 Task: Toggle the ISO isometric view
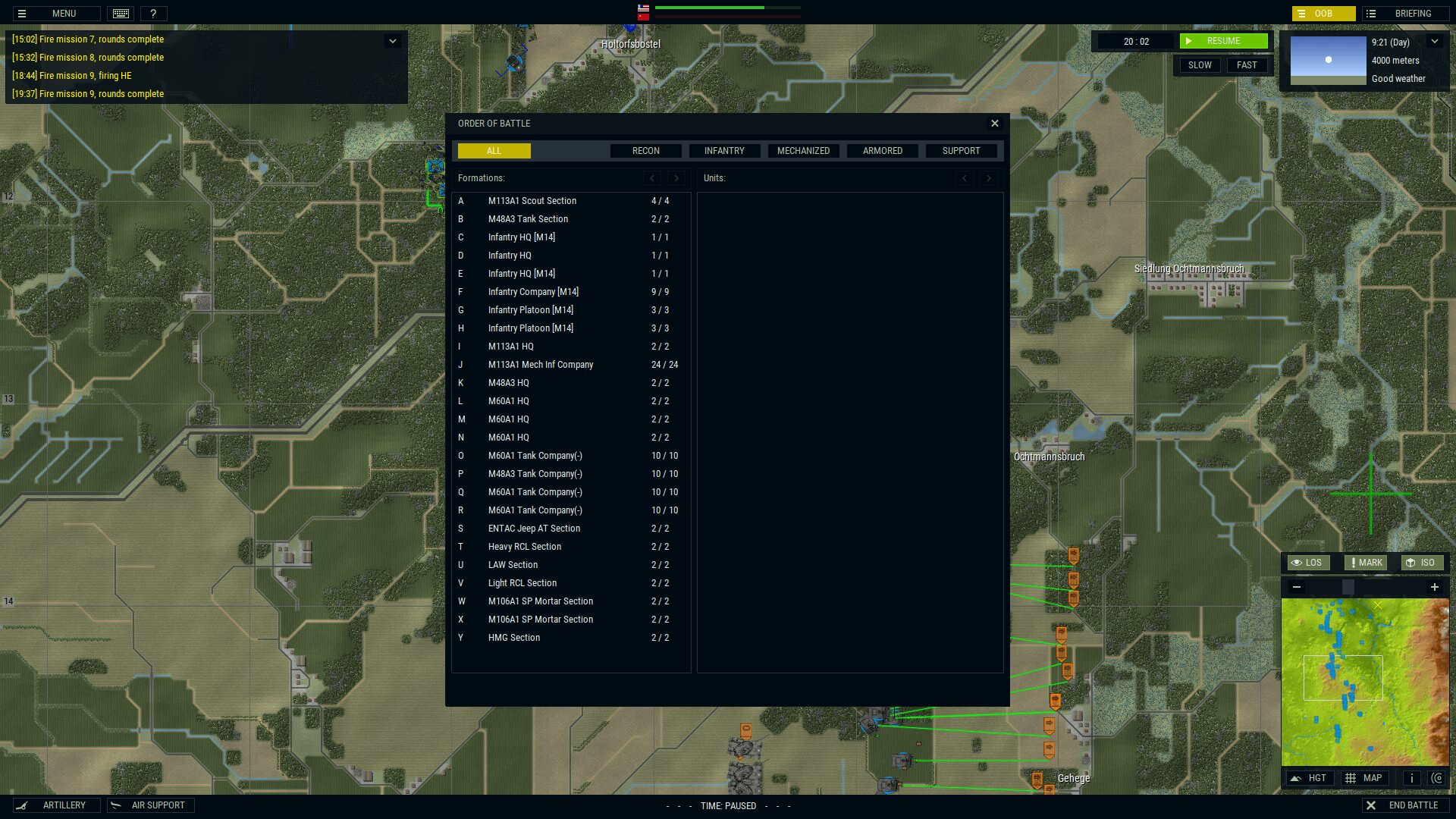coord(1421,563)
